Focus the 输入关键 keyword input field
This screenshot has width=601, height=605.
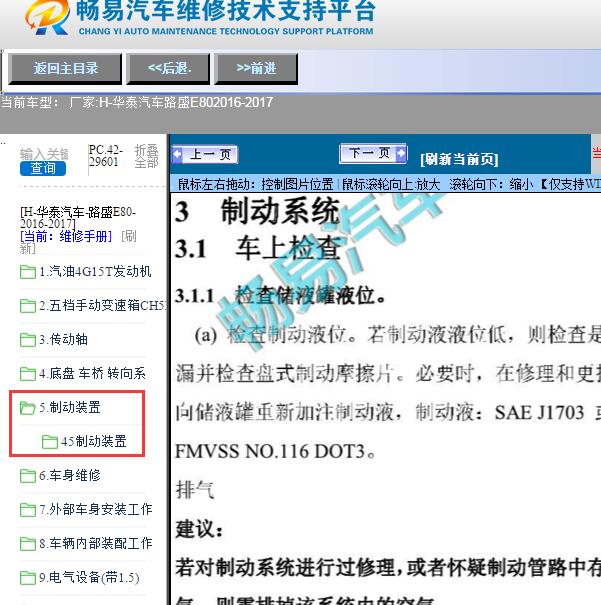click(x=44, y=154)
